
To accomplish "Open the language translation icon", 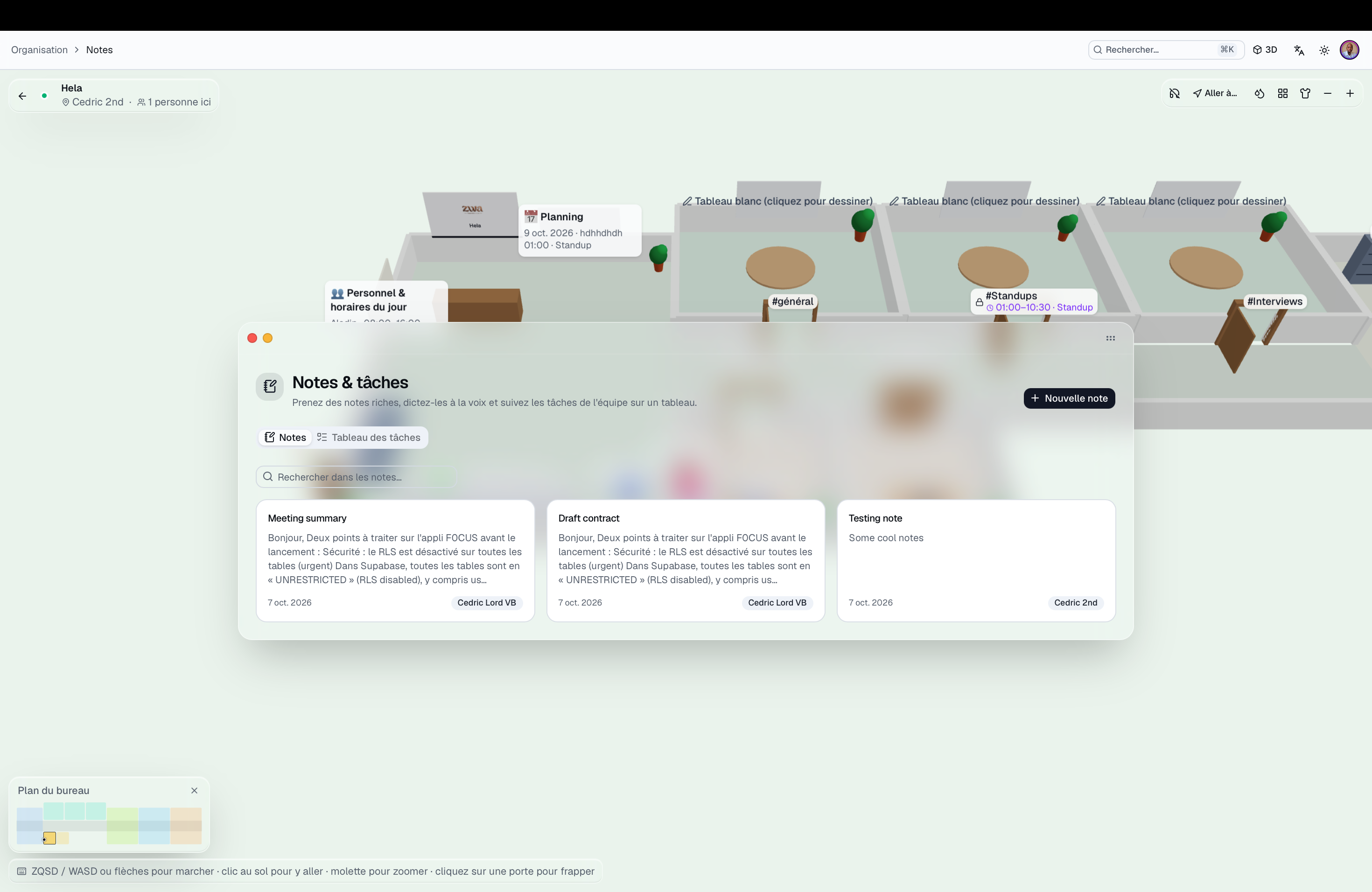I will (1299, 50).
